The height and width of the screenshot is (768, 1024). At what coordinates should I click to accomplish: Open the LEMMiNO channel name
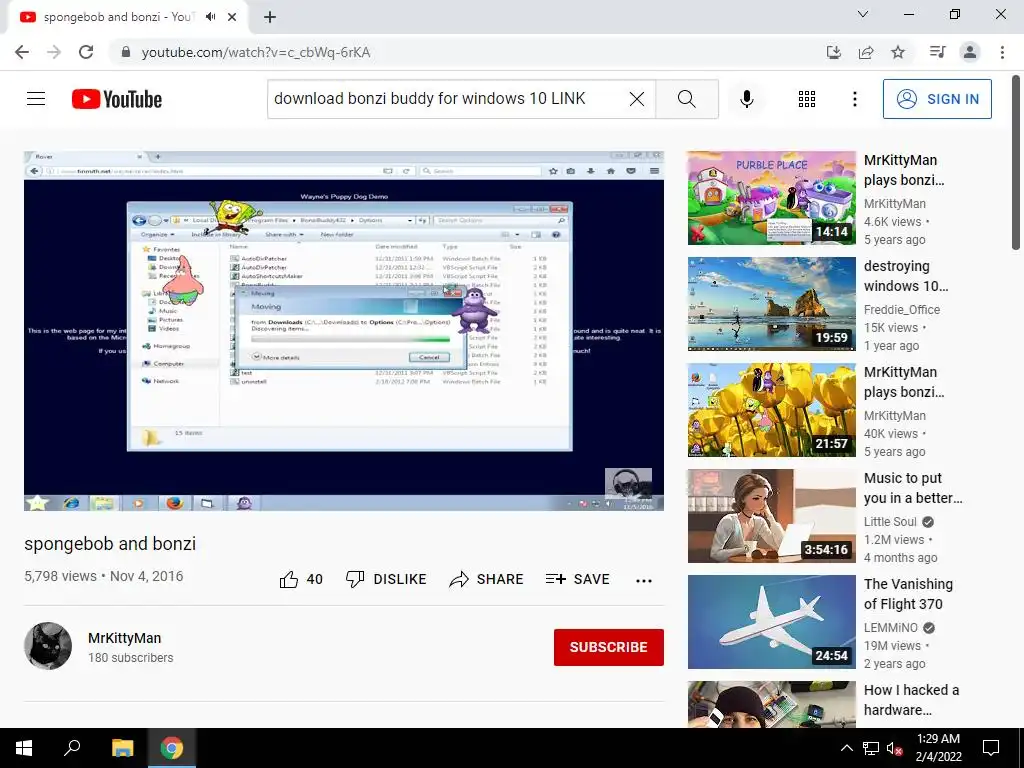click(x=891, y=628)
